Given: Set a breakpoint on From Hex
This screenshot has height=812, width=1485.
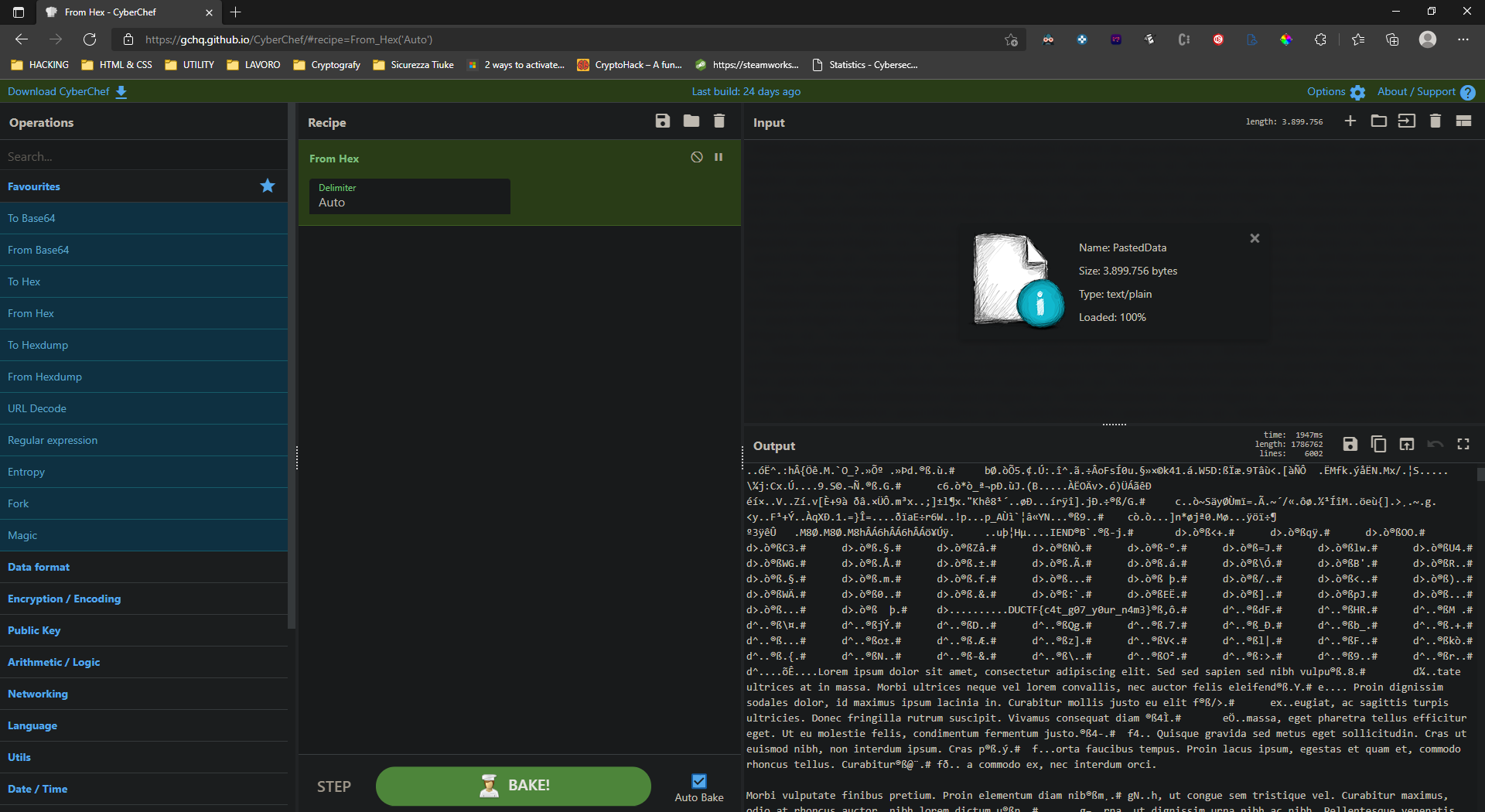Looking at the screenshot, I should coord(719,157).
